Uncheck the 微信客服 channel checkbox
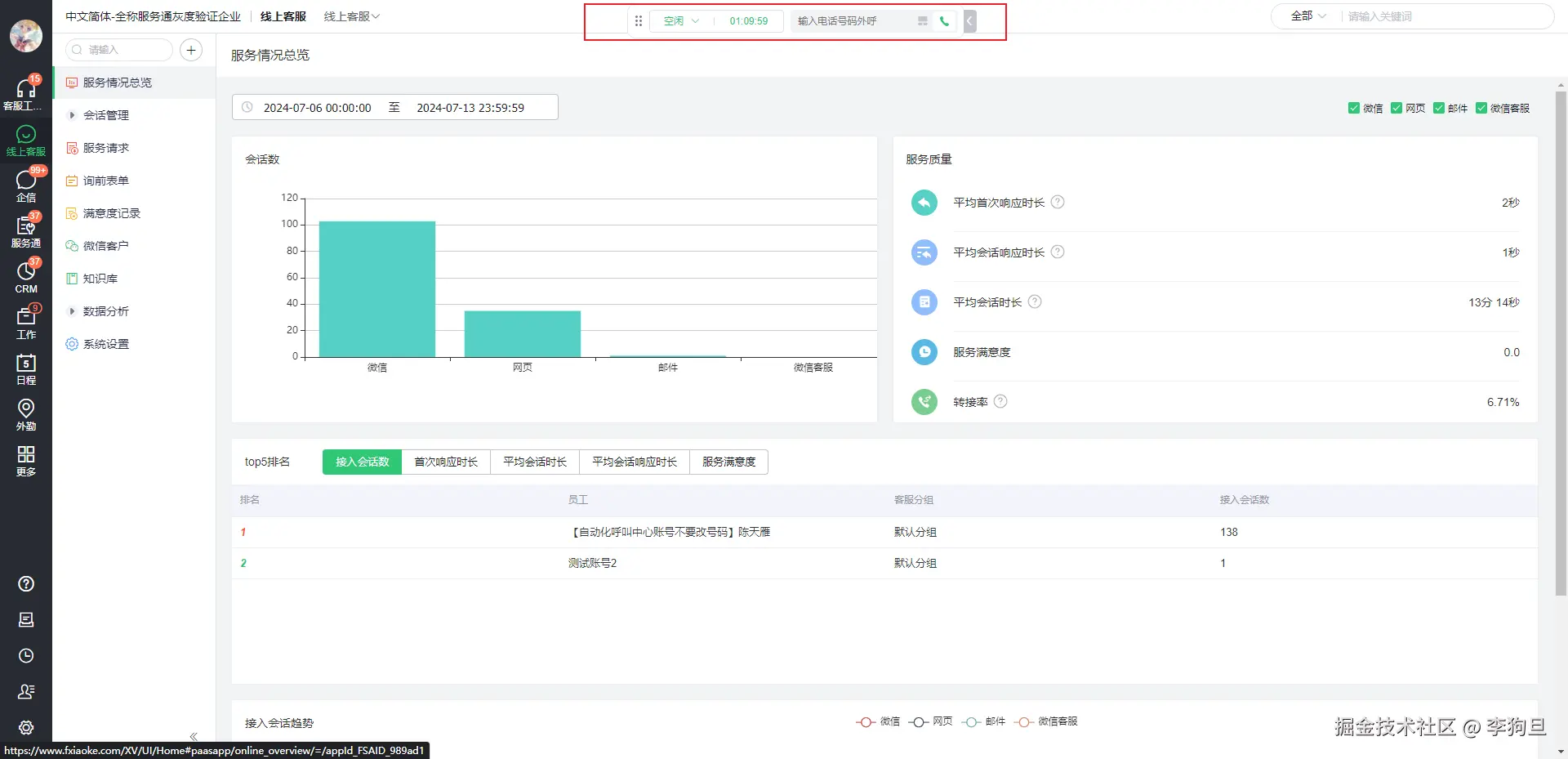1568x759 pixels. (1481, 108)
